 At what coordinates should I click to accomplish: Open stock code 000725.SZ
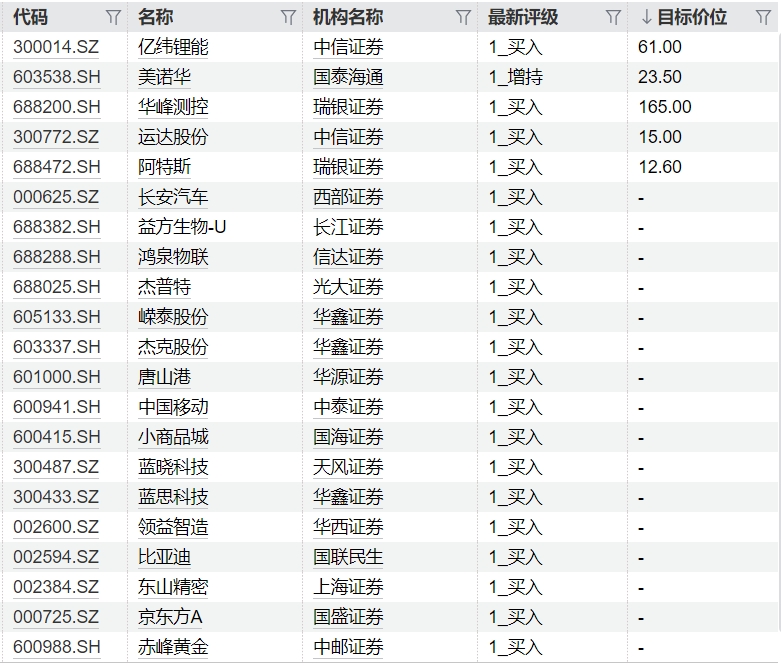56,617
